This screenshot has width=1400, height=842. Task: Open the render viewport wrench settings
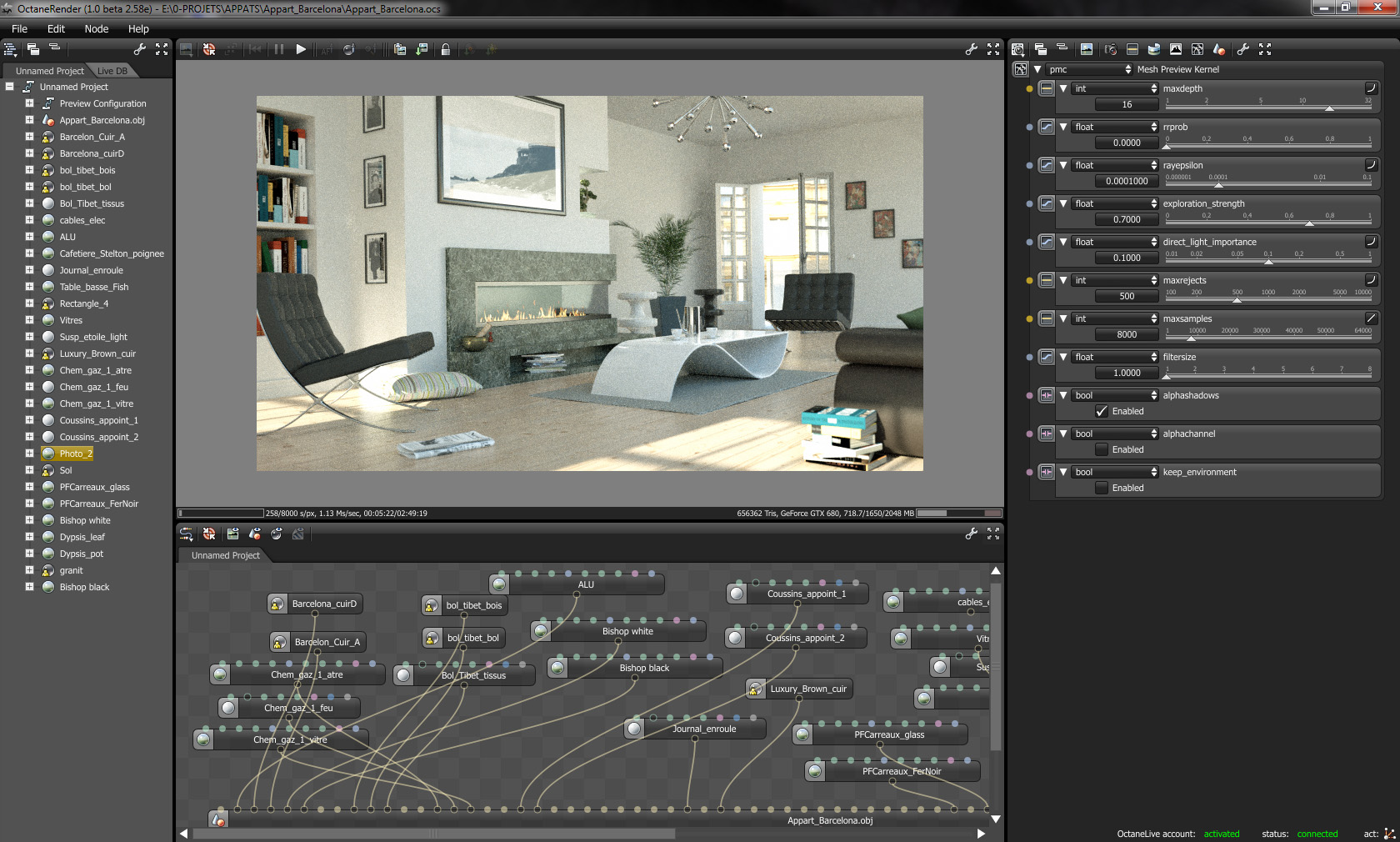tap(972, 49)
